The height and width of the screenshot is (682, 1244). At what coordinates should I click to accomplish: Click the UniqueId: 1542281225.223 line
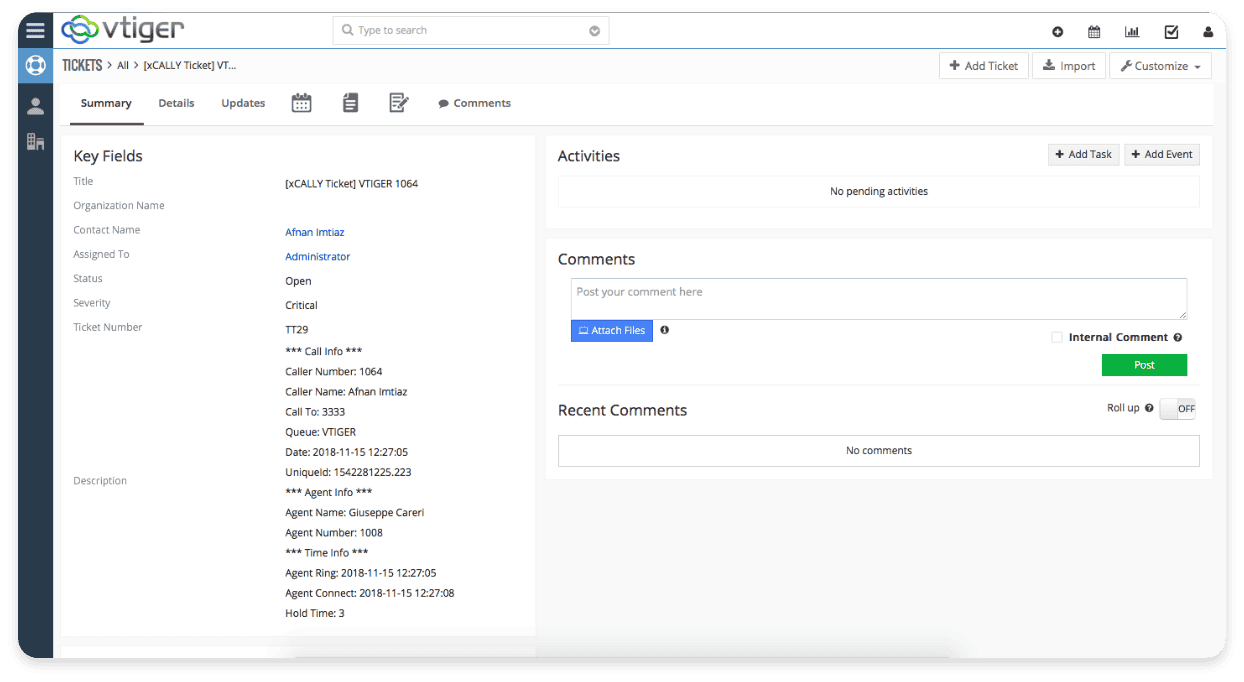[348, 472]
